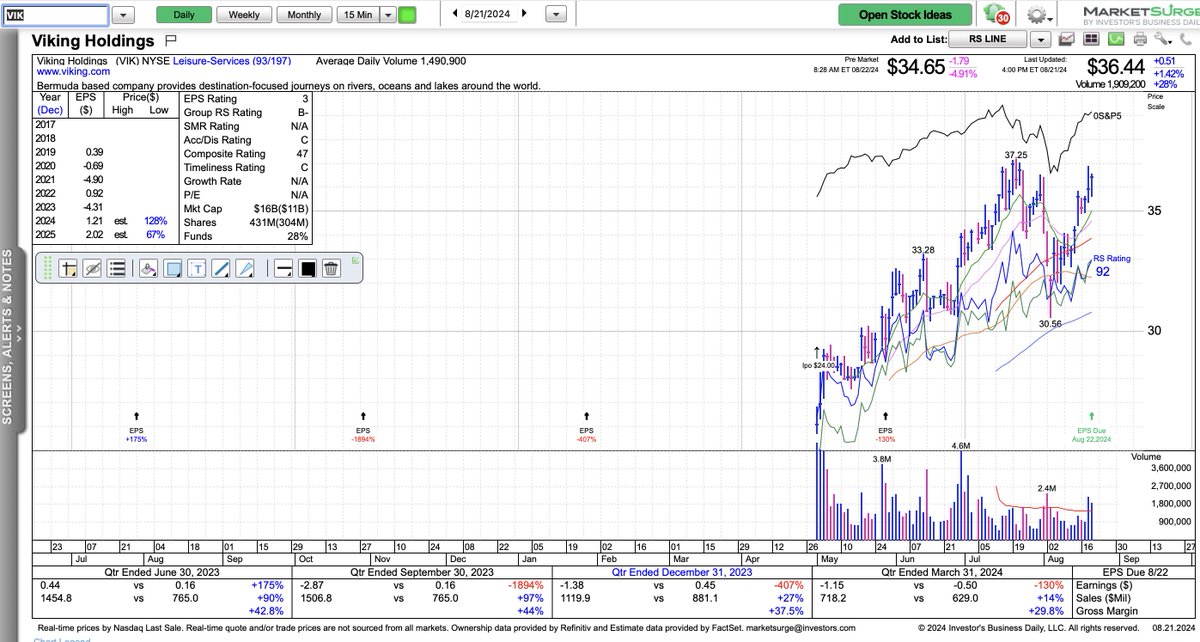Click the EPS -1894% marker arrow
This screenshot has height=642, width=1200.
[x=363, y=415]
